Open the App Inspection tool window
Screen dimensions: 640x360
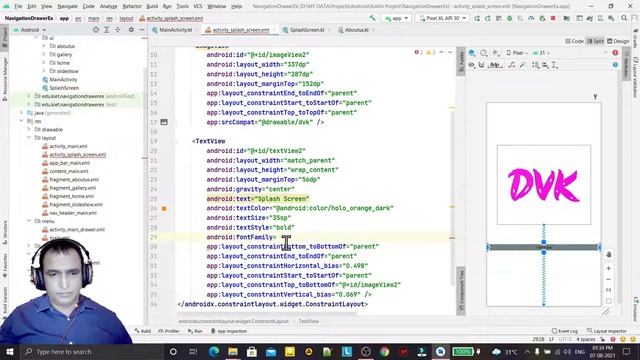229,331
